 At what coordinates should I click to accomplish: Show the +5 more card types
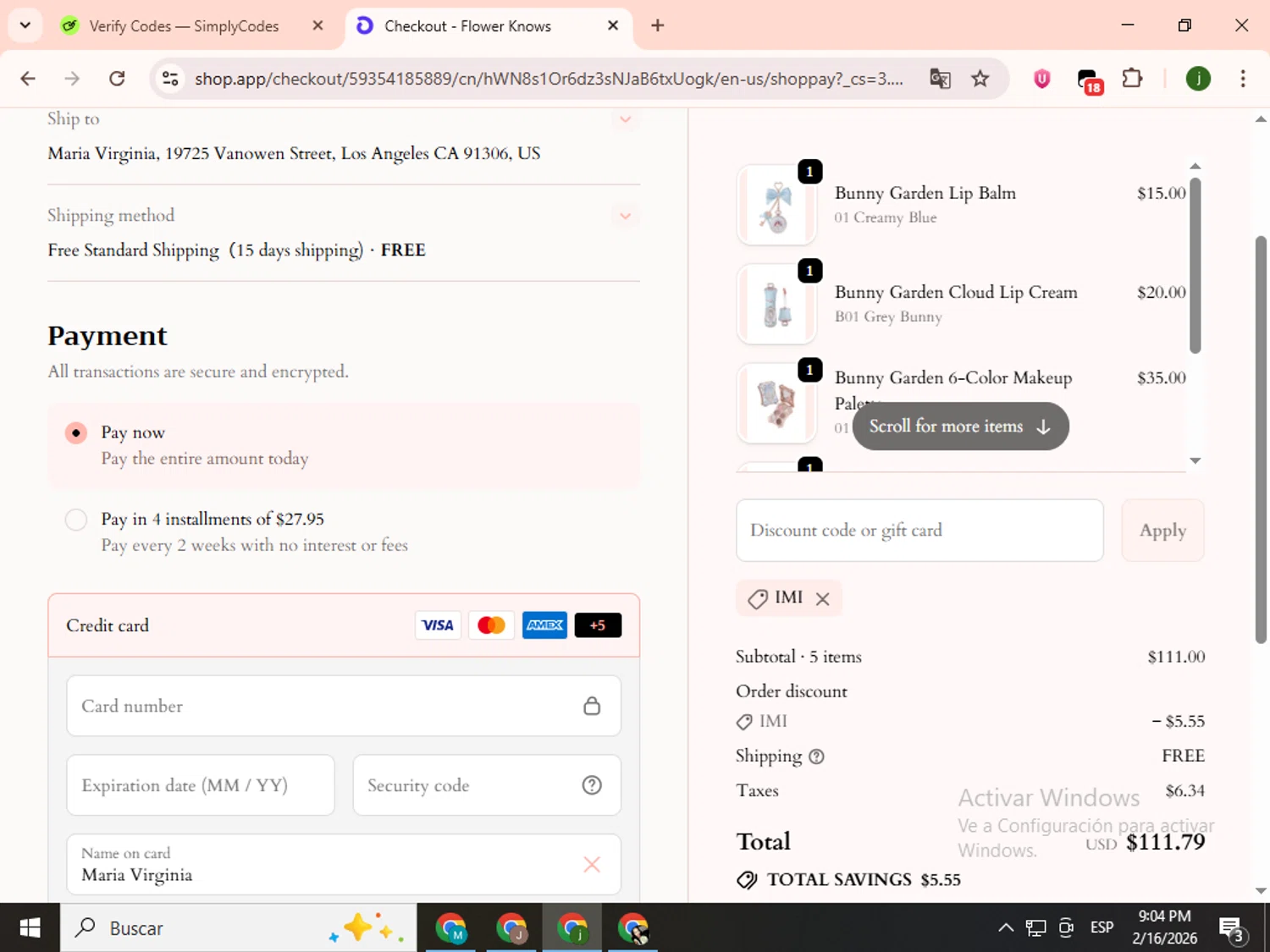pyautogui.click(x=598, y=625)
